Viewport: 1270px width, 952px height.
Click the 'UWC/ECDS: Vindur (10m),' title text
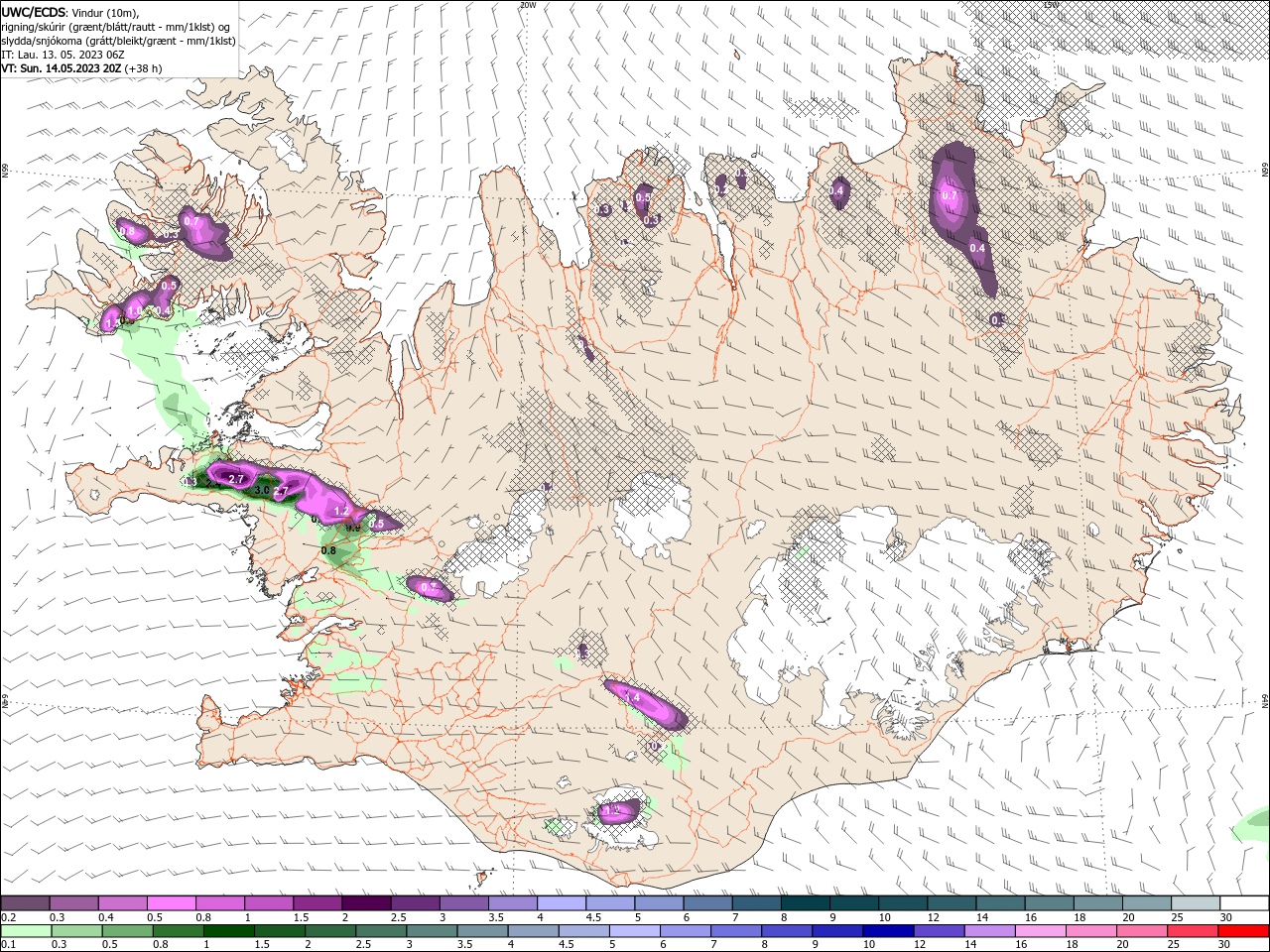click(70, 12)
